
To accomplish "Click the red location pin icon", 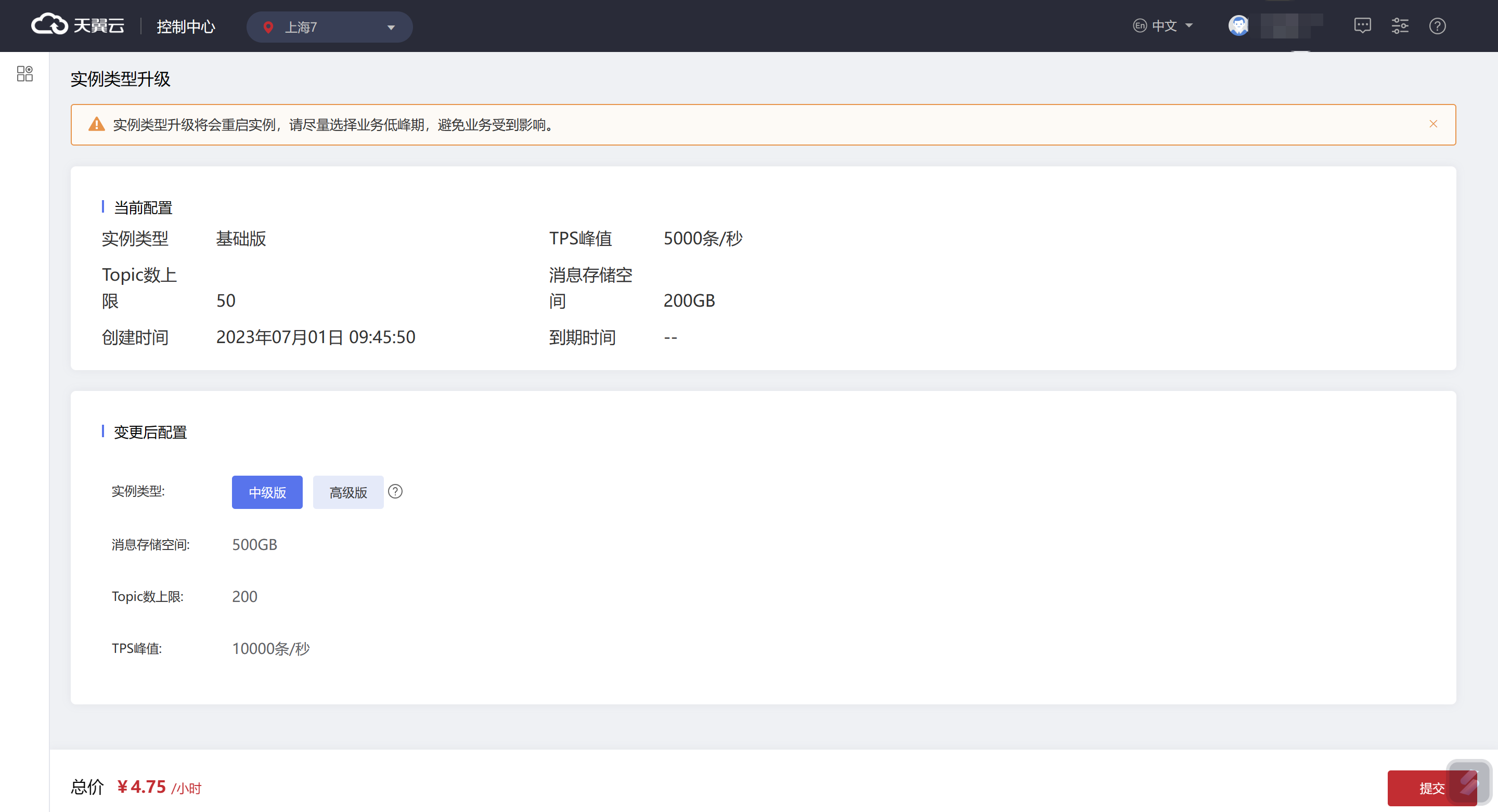I will click(x=268, y=28).
